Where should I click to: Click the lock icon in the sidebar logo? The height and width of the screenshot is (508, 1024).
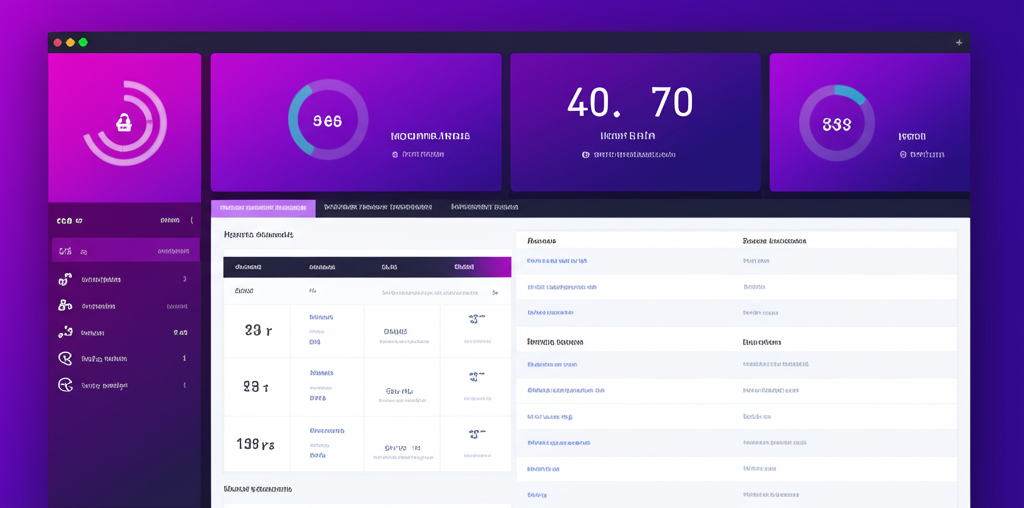pos(124,122)
